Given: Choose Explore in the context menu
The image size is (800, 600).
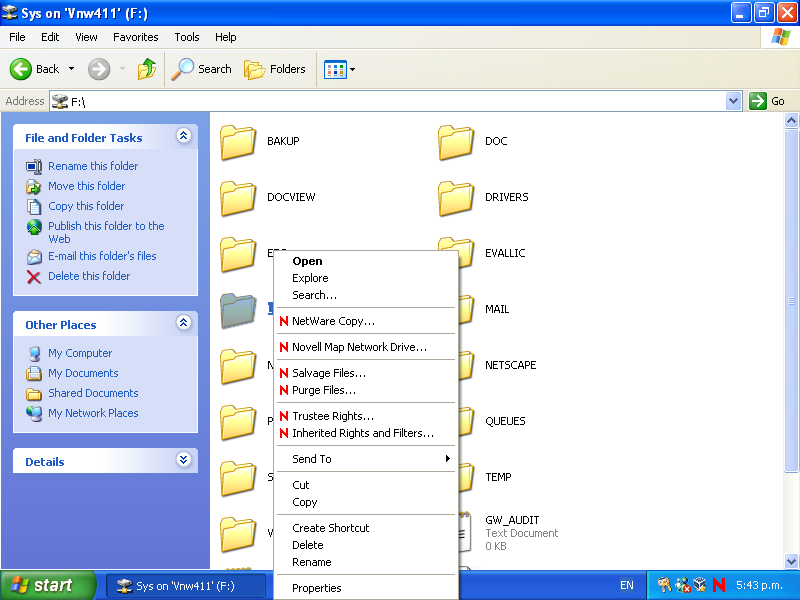Looking at the screenshot, I should point(365,278).
